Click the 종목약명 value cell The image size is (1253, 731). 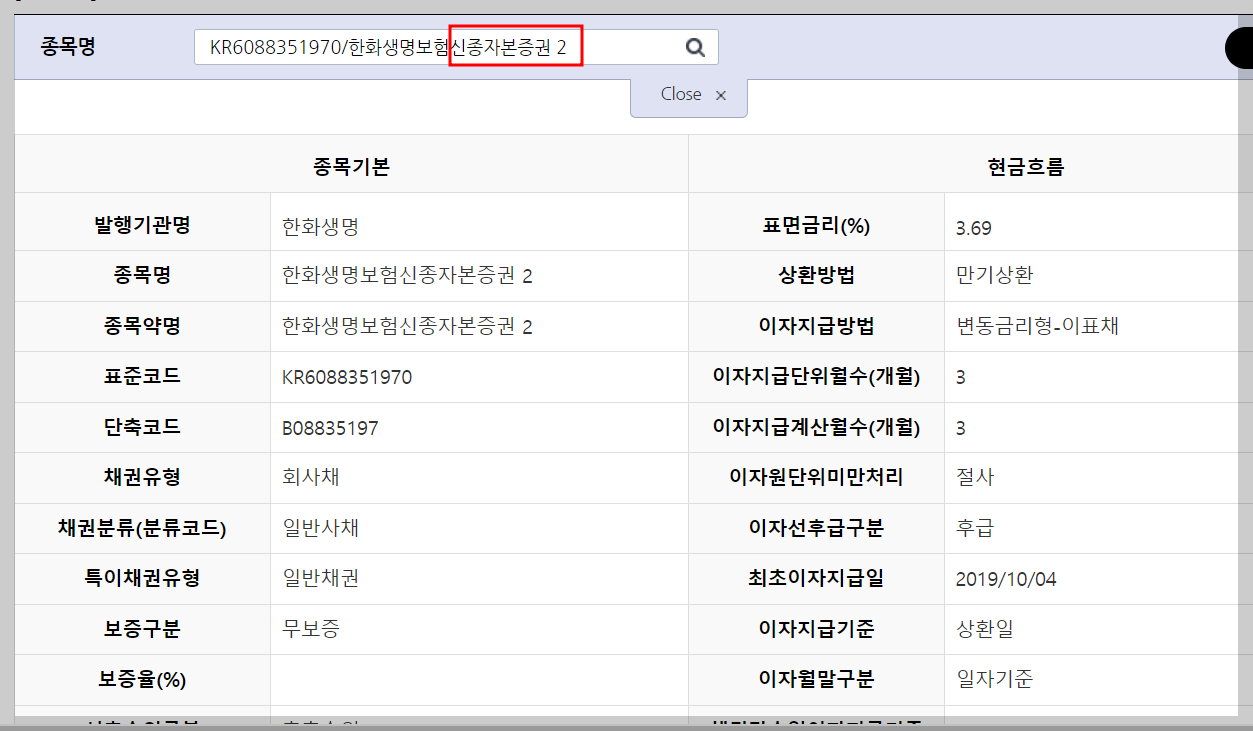pos(479,327)
